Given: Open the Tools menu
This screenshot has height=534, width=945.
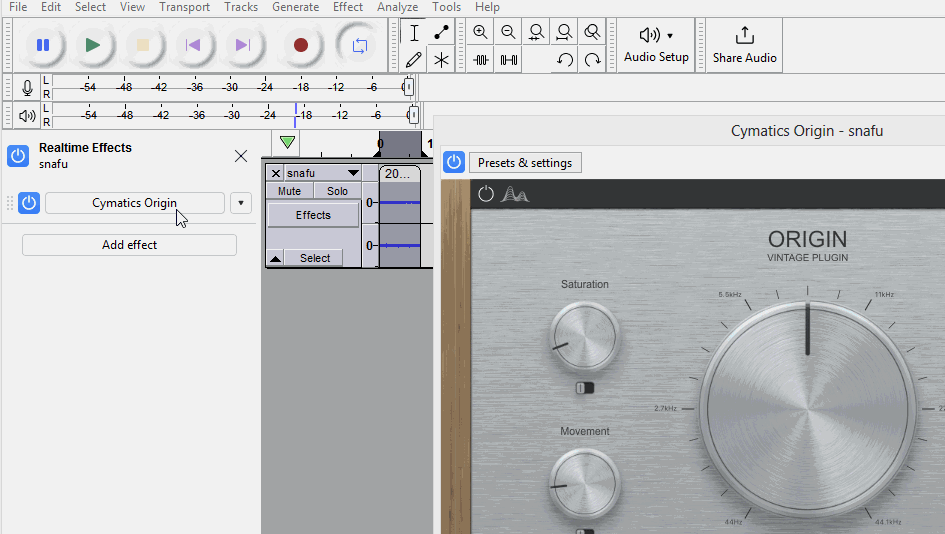Looking at the screenshot, I should click(447, 7).
